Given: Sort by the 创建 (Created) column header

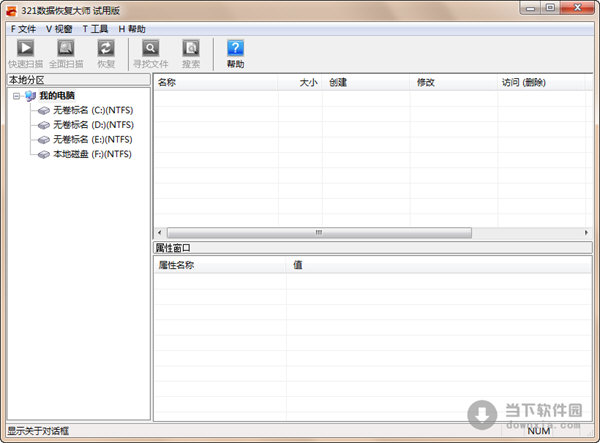Looking at the screenshot, I should (x=366, y=83).
